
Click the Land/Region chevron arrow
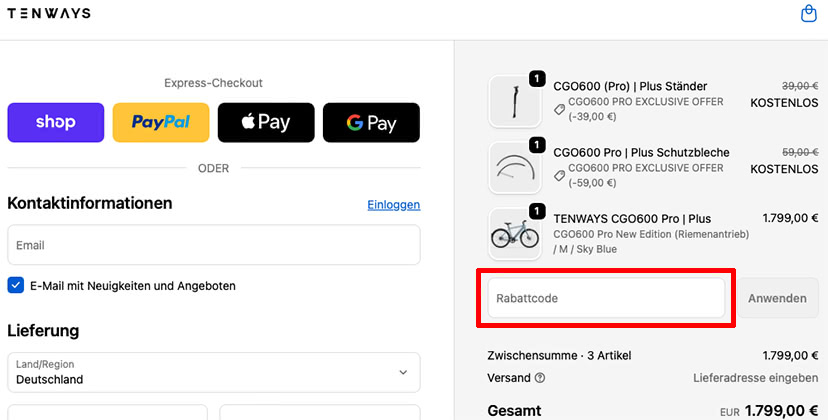tap(403, 372)
